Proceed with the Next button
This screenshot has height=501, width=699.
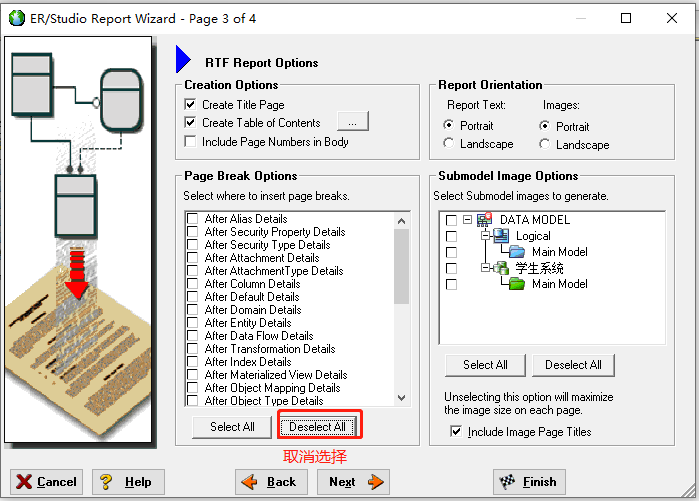pos(354,482)
